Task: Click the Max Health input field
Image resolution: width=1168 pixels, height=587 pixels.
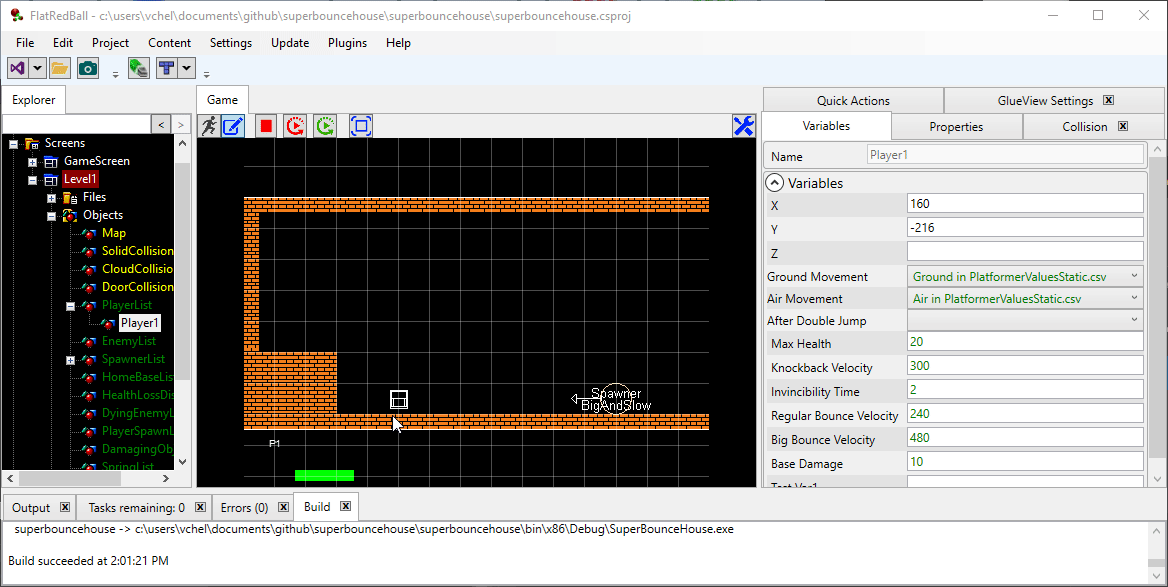Action: coord(1025,342)
